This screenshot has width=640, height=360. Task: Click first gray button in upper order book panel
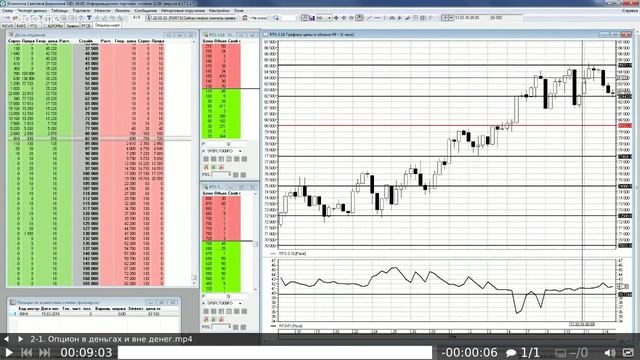(x=206, y=159)
